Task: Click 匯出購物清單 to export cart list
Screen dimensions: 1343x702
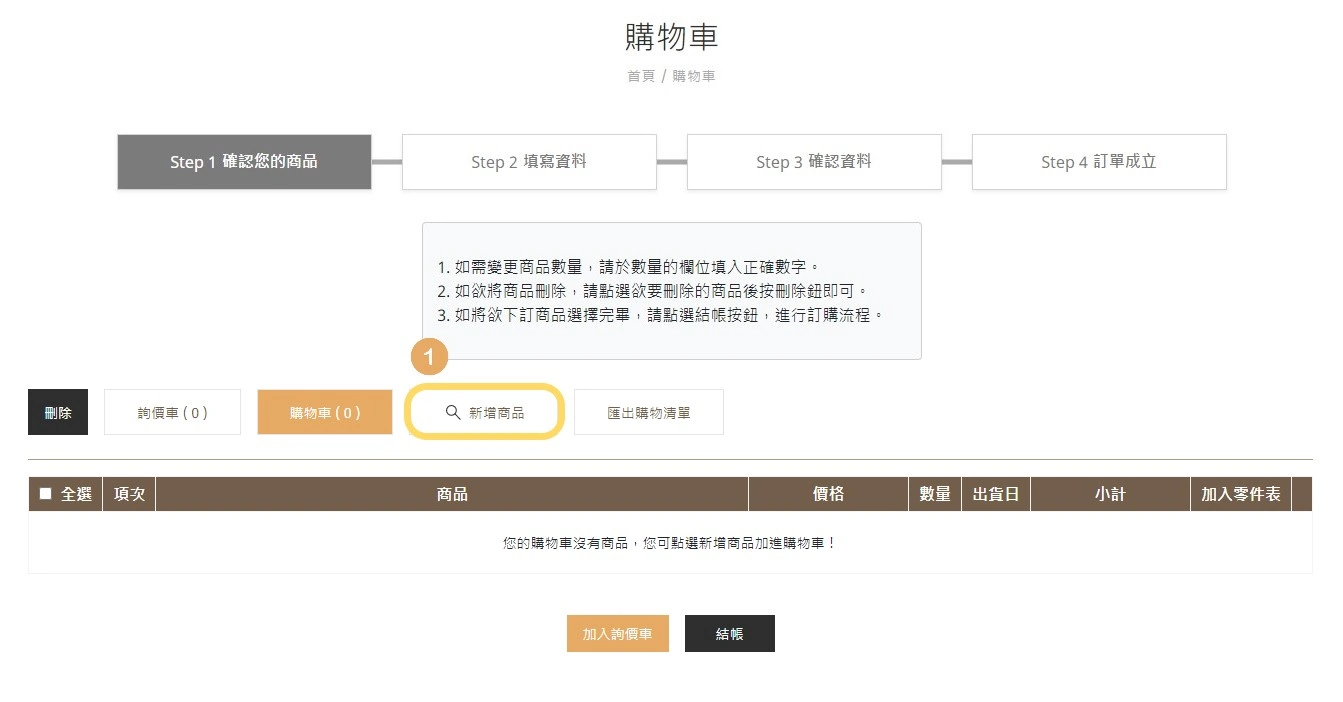Action: pyautogui.click(x=648, y=411)
